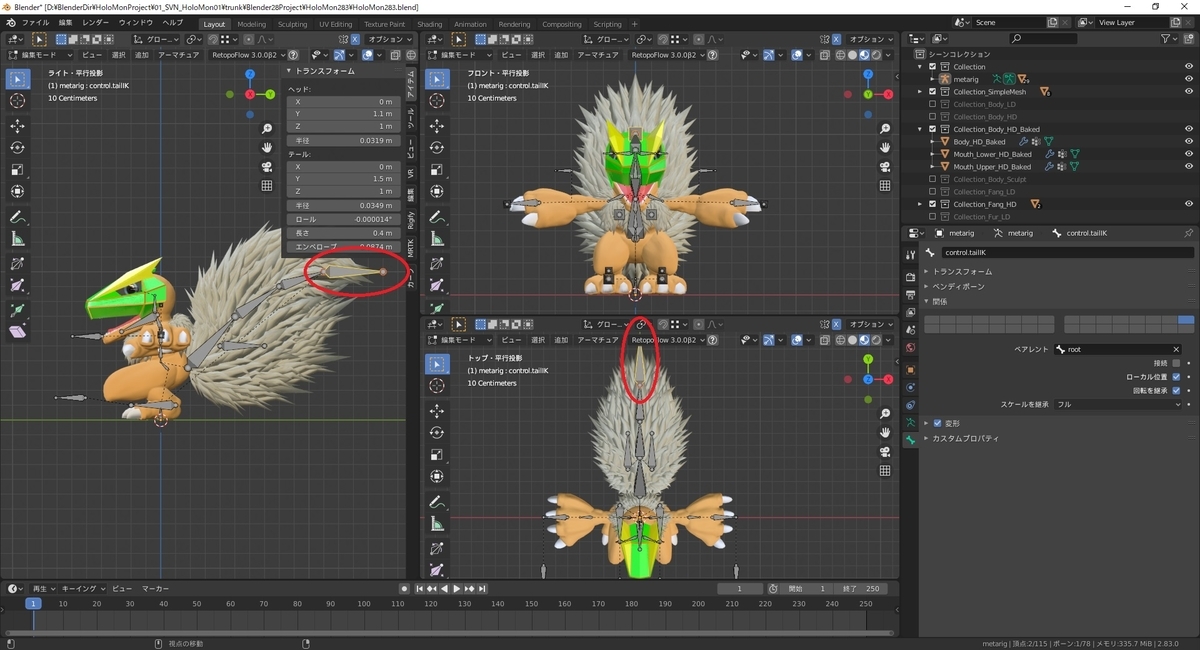Select the Scale tool in right ortho viewport

17,170
